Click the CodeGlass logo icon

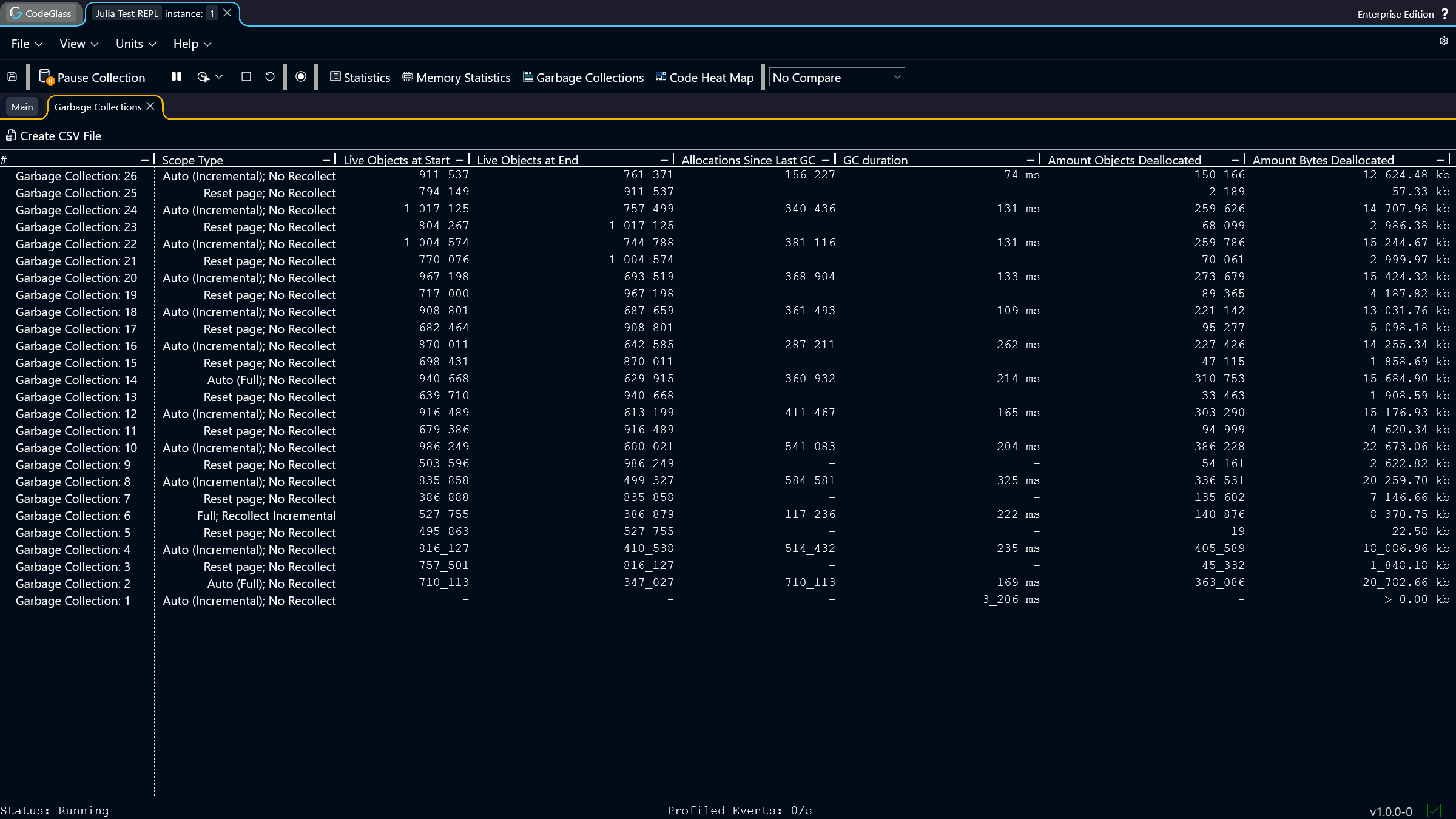pyautogui.click(x=16, y=13)
